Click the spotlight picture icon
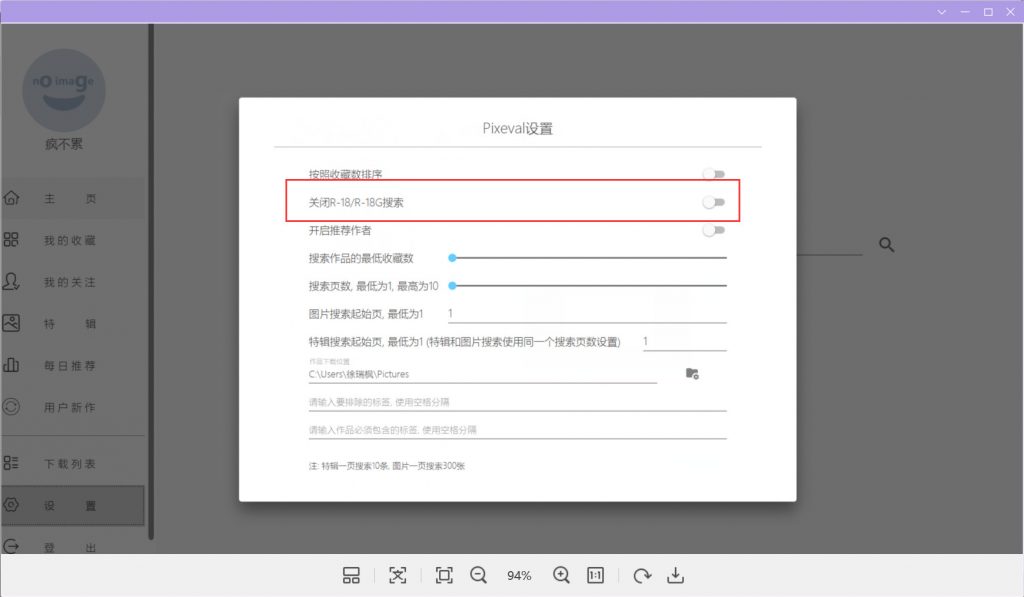Screen dimensions: 1024x597 click(11, 323)
